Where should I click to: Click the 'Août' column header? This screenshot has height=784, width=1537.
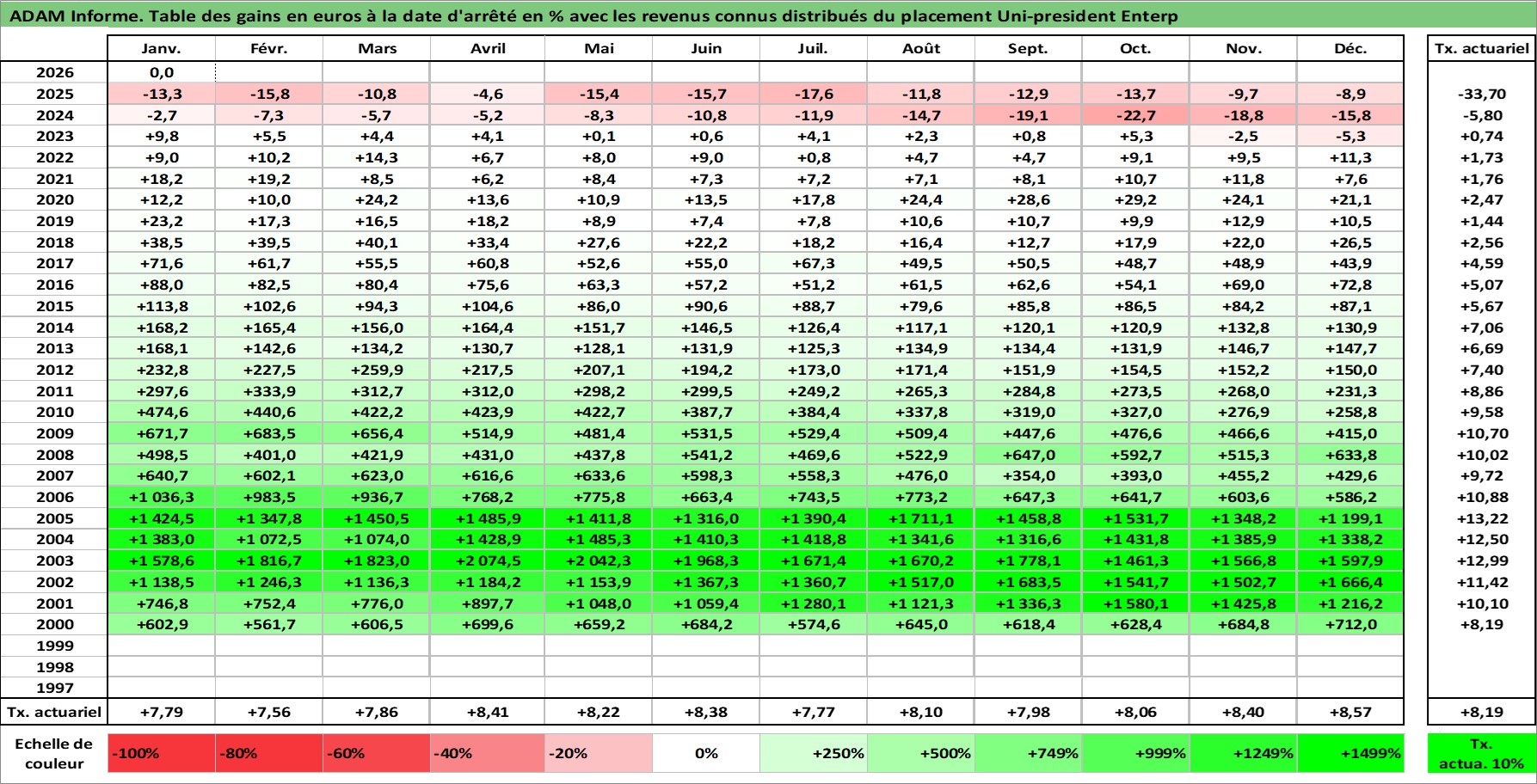point(921,48)
